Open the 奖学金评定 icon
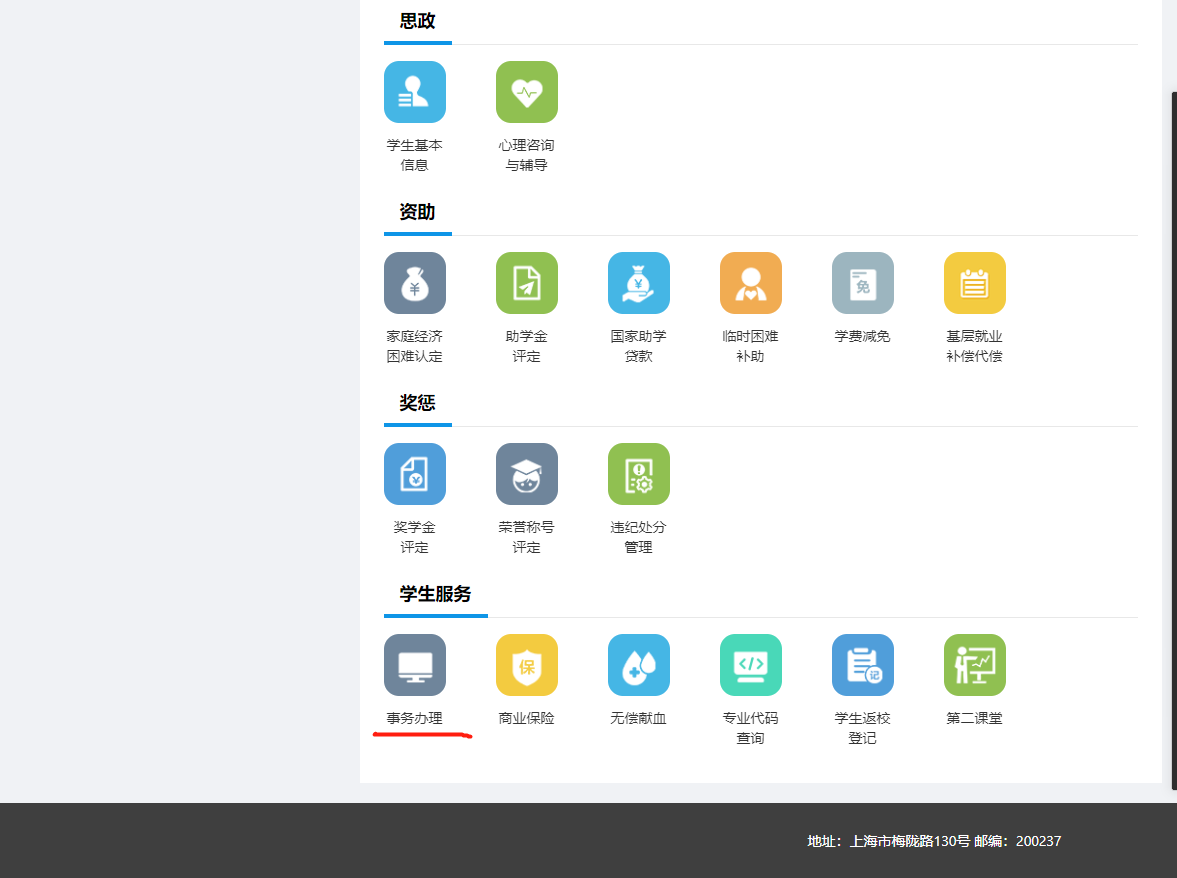Screen dimensions: 1177x878 click(x=415, y=474)
